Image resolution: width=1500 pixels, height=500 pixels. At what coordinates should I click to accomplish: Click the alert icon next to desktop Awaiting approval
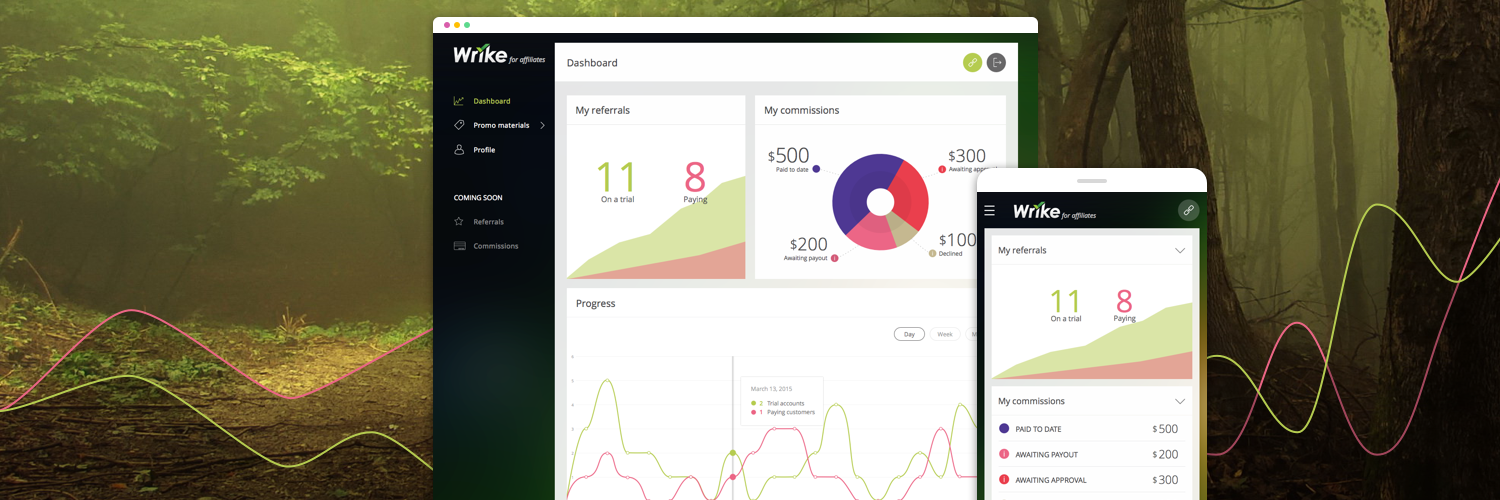[x=942, y=170]
